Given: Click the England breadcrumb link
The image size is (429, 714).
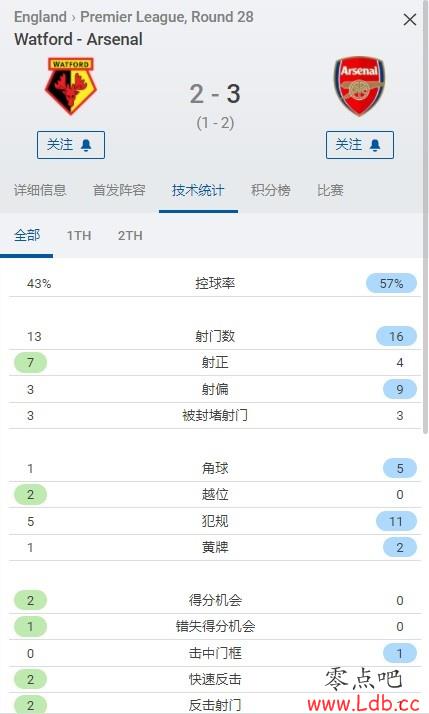Looking at the screenshot, I should 40,17.
